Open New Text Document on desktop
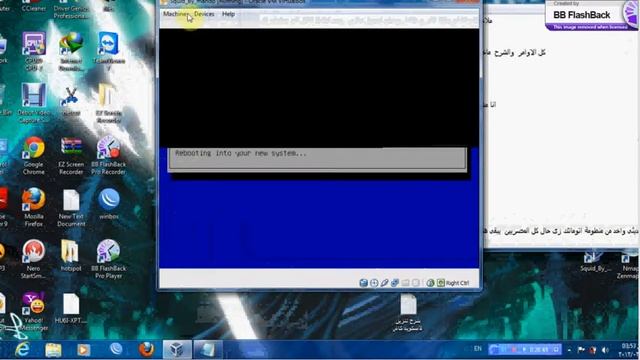 pos(71,207)
